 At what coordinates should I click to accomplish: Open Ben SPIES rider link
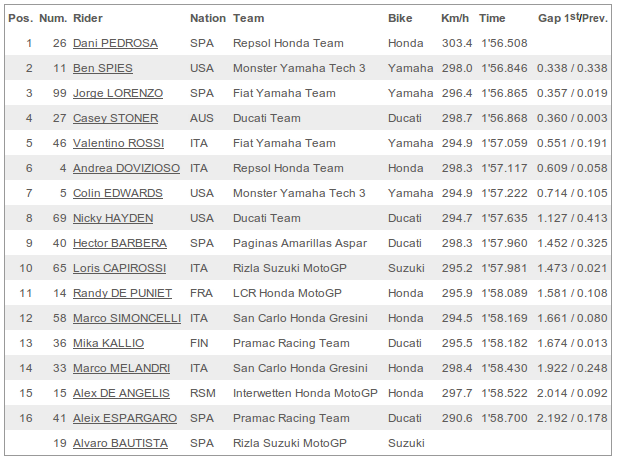pyautogui.click(x=103, y=68)
